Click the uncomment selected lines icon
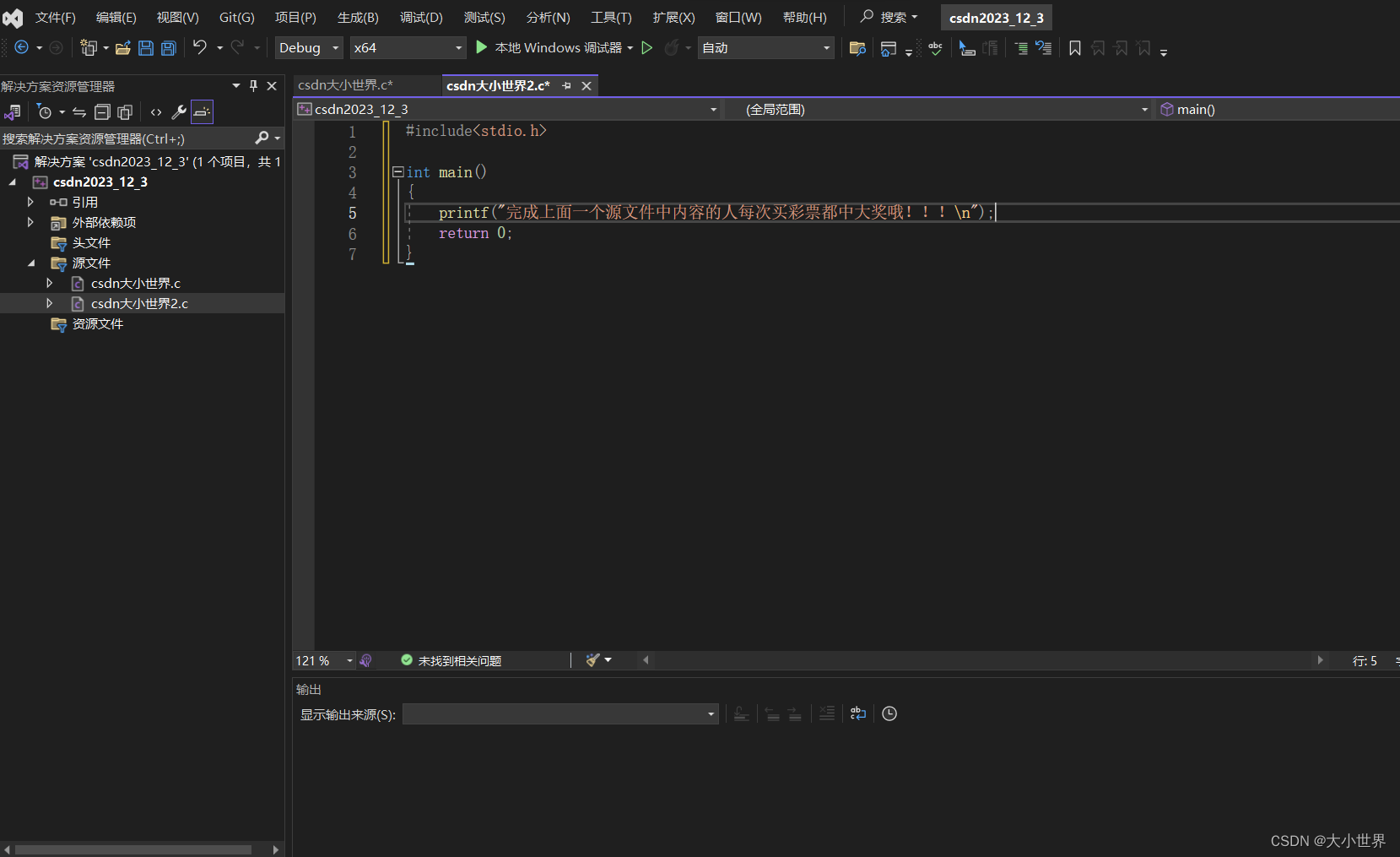1400x857 pixels. (x=1044, y=48)
